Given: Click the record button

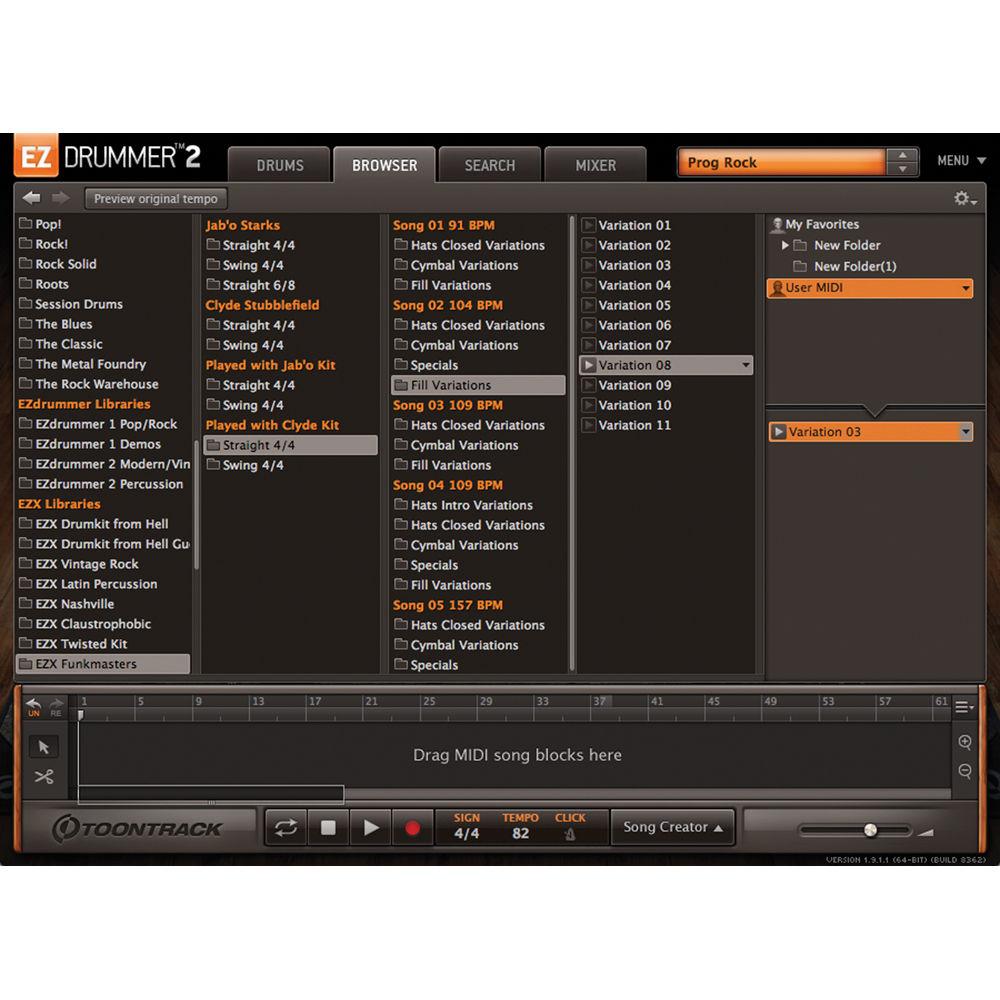Looking at the screenshot, I should (412, 828).
